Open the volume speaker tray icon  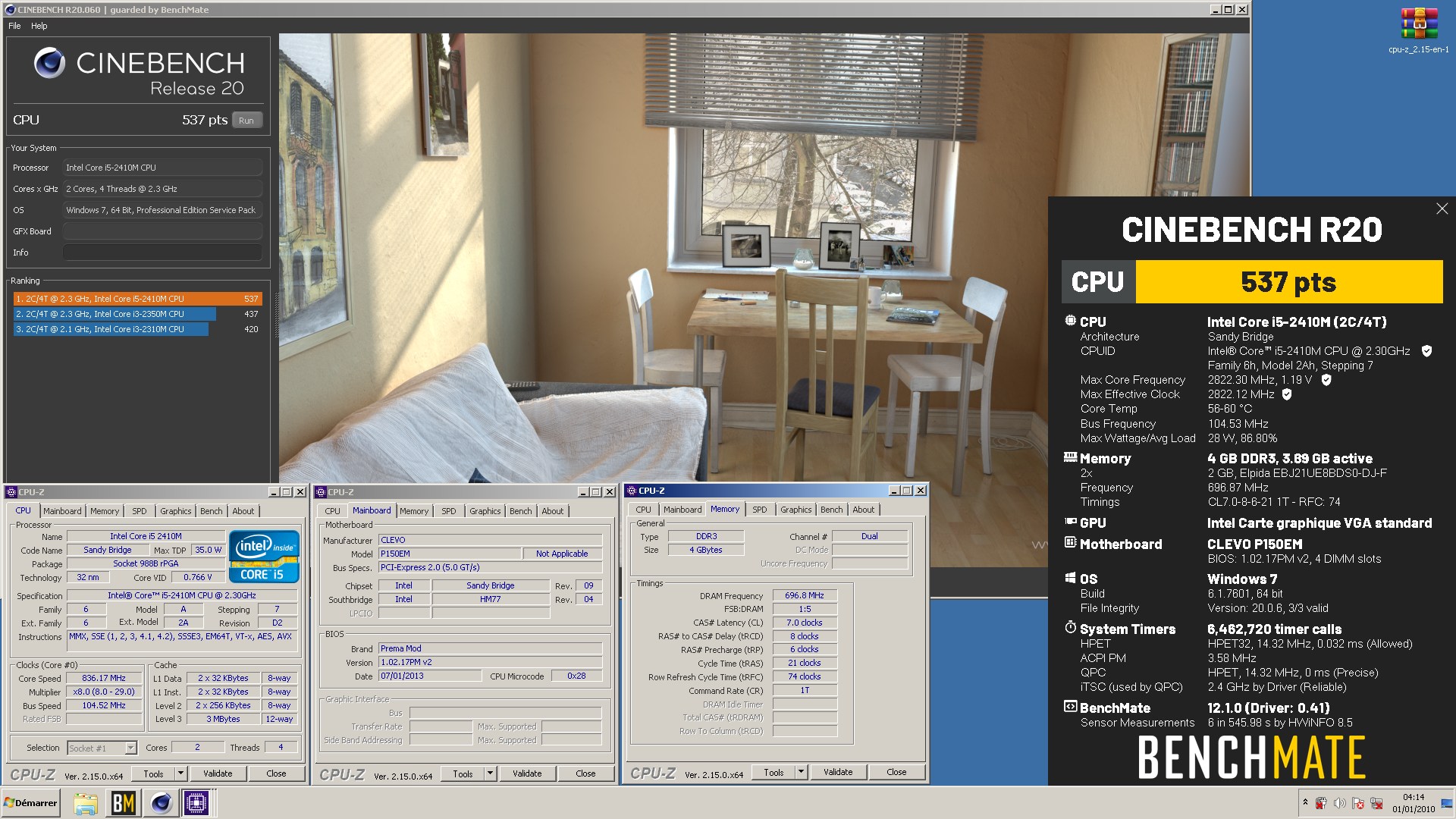(1339, 803)
